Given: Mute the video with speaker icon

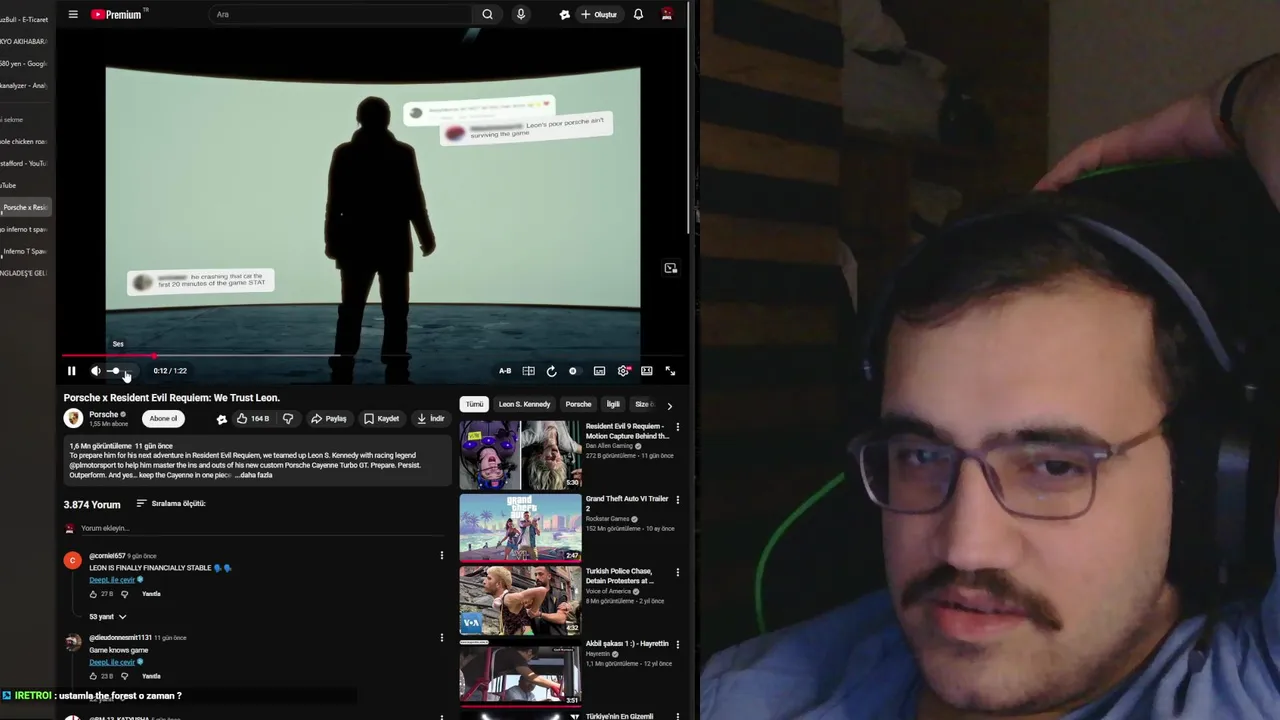Looking at the screenshot, I should click(x=96, y=371).
